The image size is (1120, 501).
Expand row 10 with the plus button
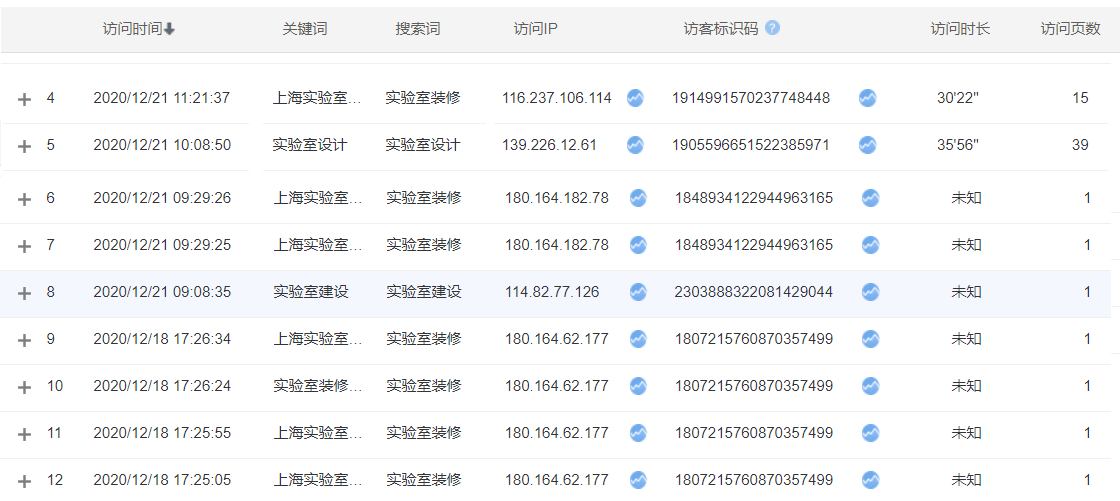pyautogui.click(x=25, y=387)
